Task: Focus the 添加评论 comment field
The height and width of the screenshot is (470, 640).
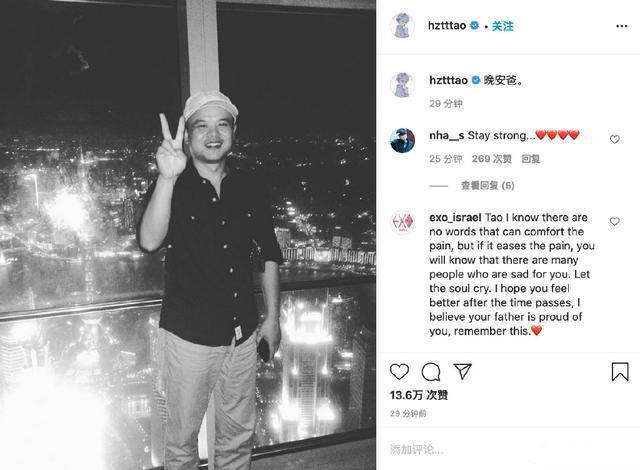Action: click(508, 449)
